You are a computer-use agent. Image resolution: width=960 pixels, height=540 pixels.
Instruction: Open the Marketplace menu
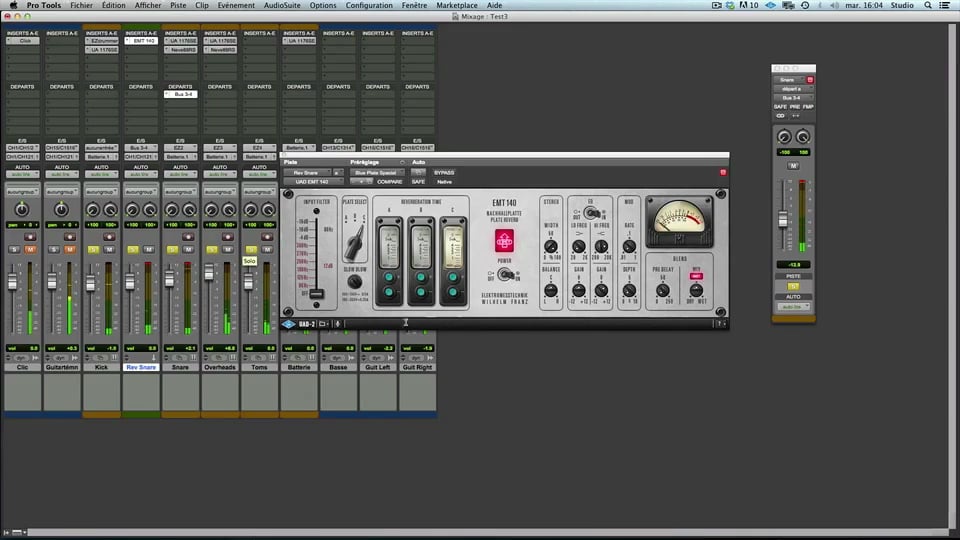(x=457, y=5)
